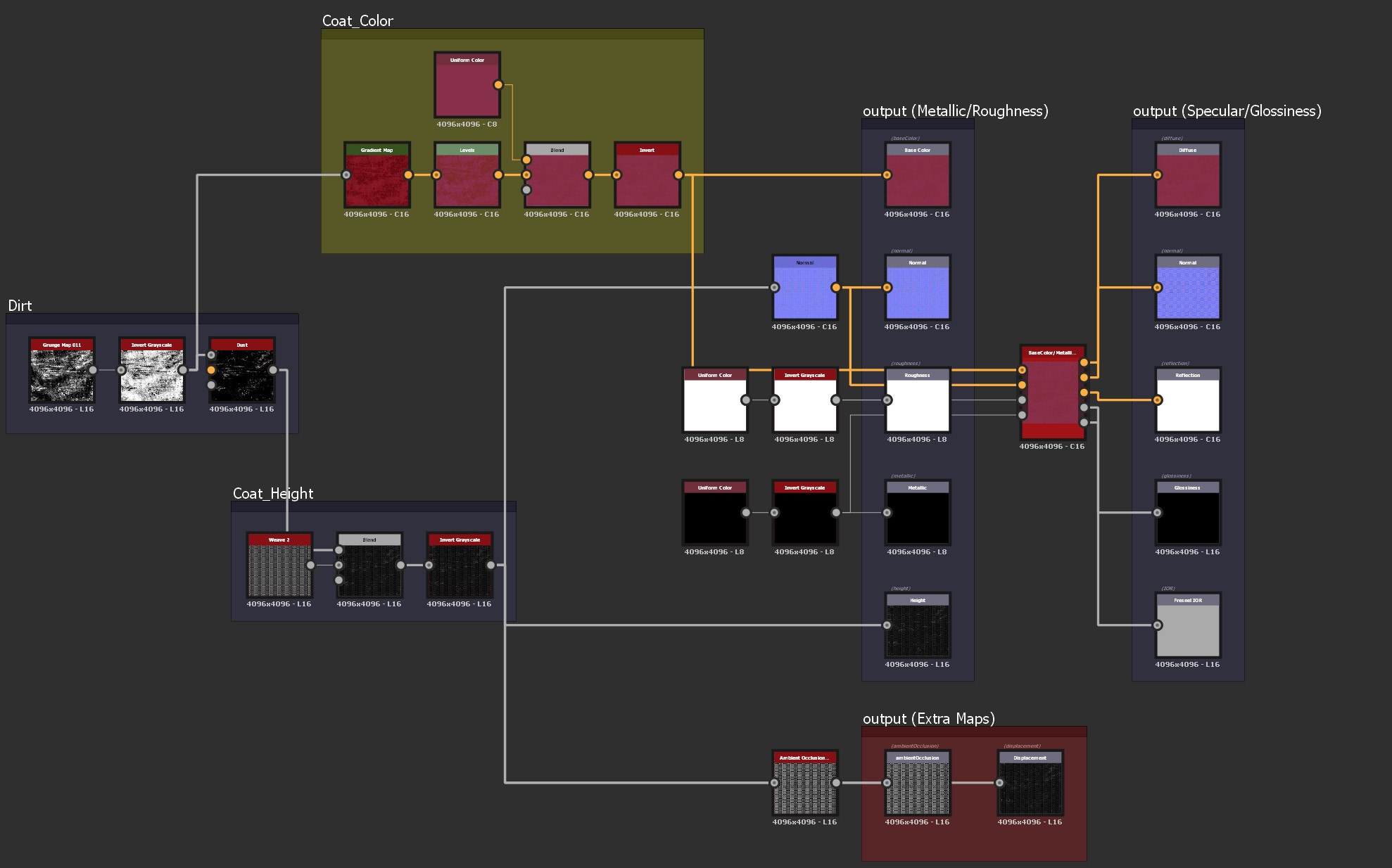Select the Levels node
1392x868 pixels.
[467, 174]
